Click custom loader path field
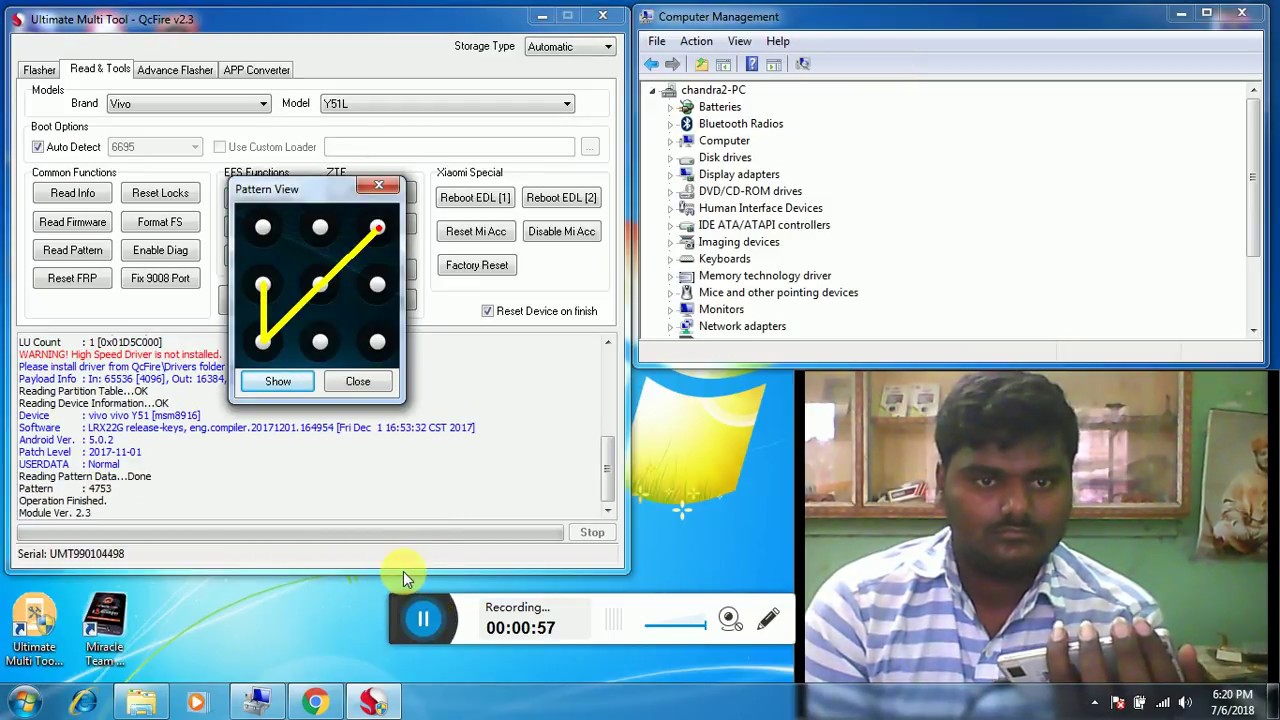Screen dimensions: 1280x720 [449, 147]
